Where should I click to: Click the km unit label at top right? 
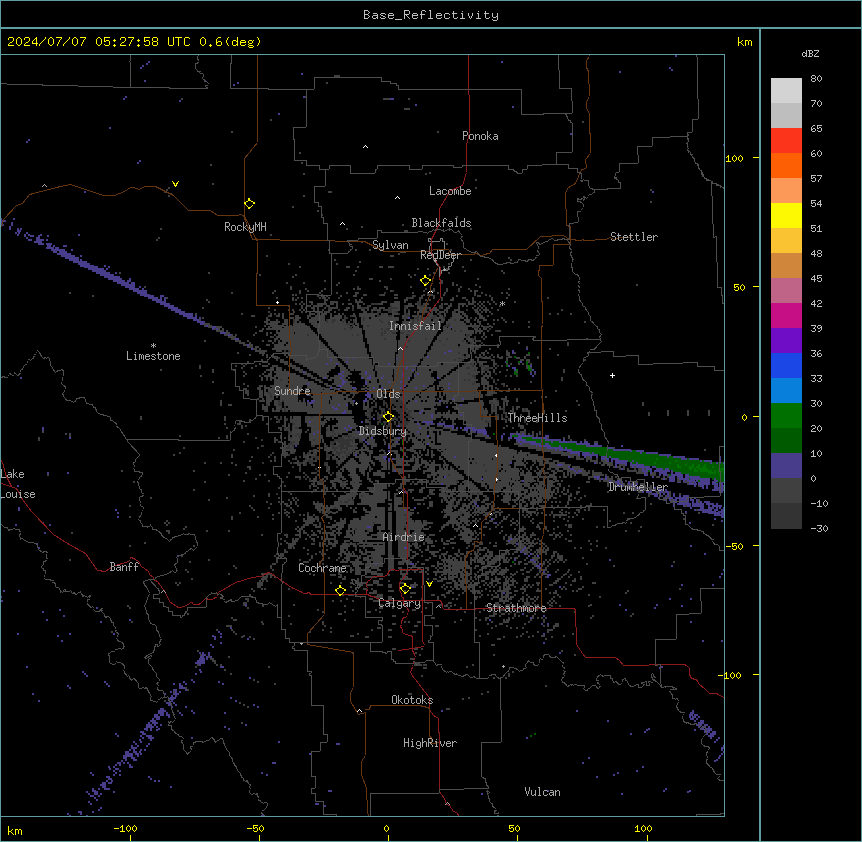pyautogui.click(x=745, y=42)
